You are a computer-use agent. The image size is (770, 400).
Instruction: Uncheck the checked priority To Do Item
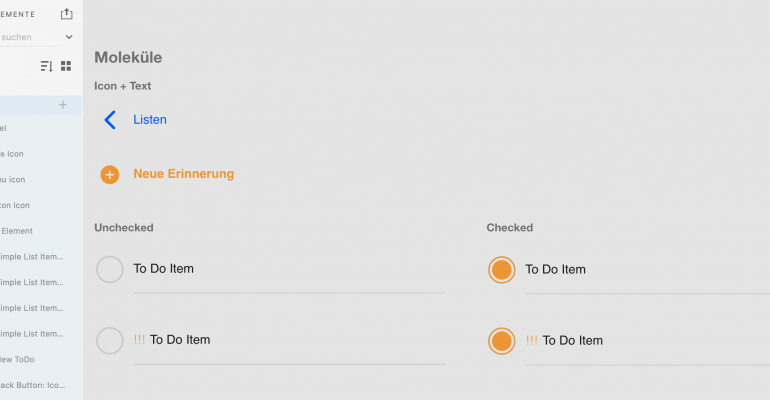(x=501, y=341)
